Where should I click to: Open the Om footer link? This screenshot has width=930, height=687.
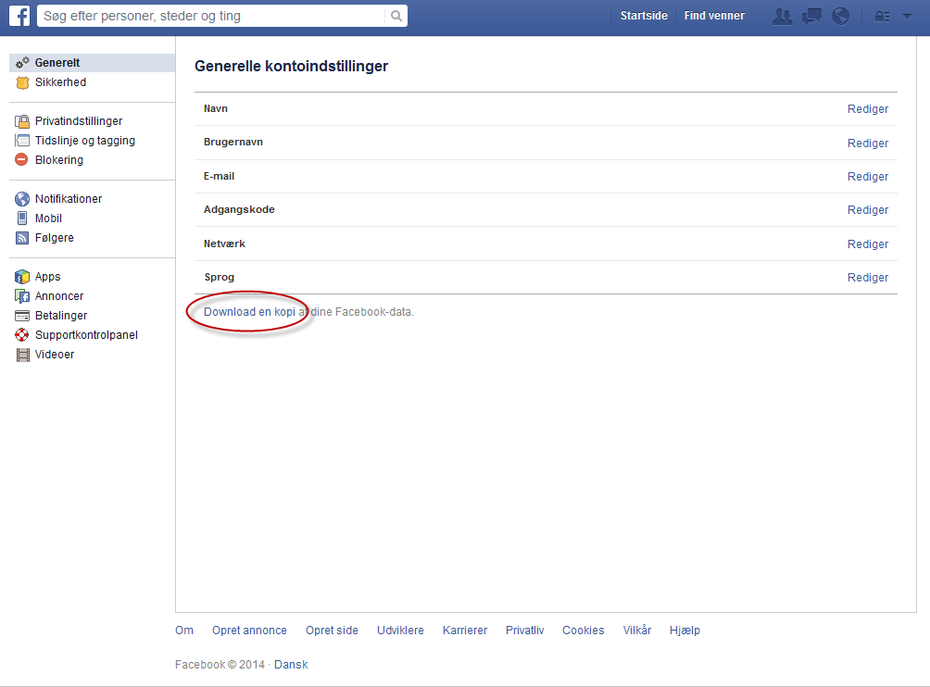coord(184,630)
